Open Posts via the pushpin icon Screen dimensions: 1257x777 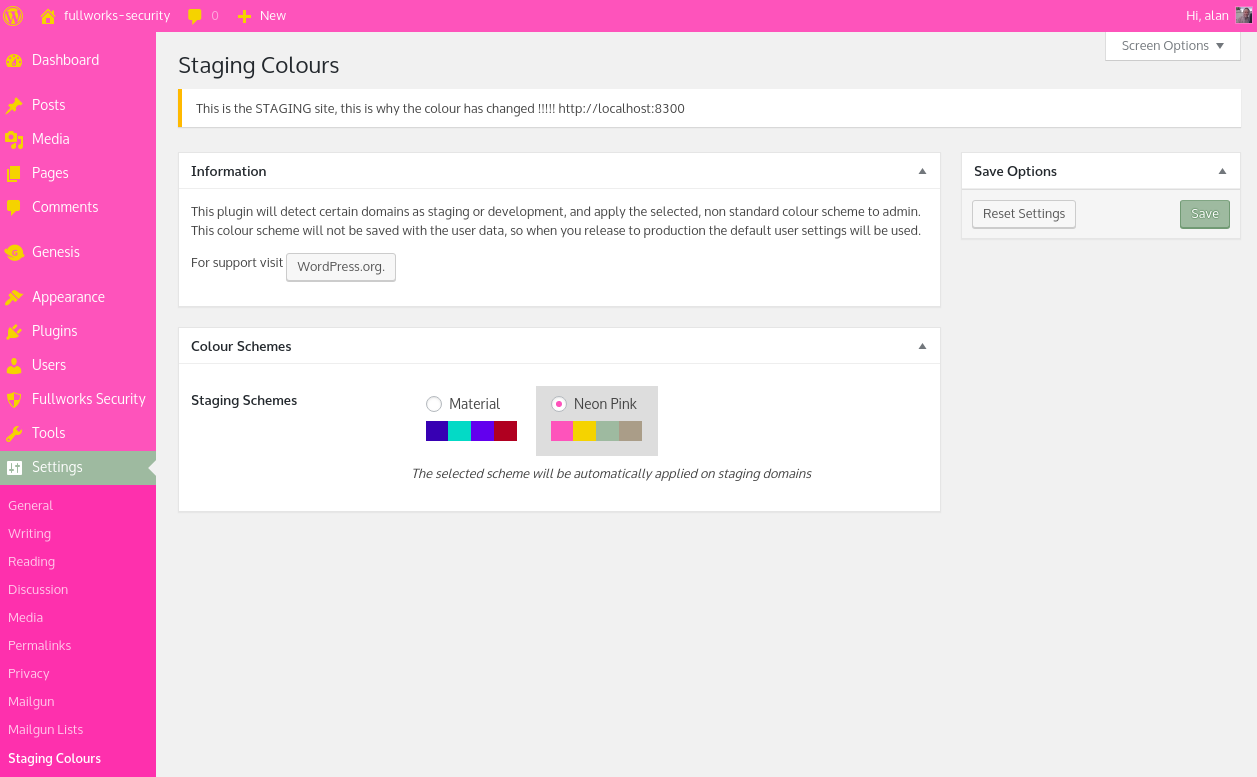14,105
